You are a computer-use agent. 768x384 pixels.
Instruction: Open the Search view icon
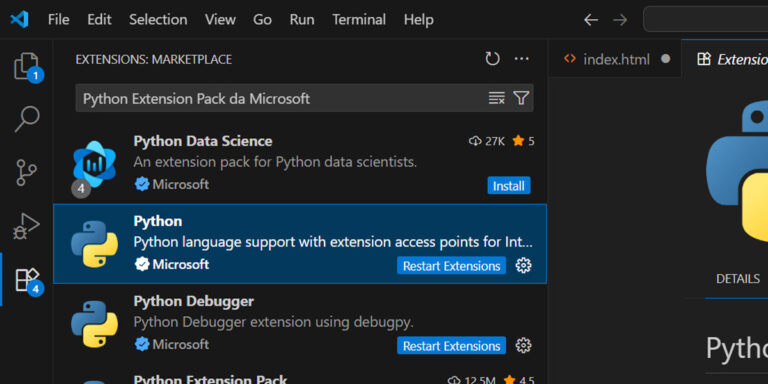26,119
